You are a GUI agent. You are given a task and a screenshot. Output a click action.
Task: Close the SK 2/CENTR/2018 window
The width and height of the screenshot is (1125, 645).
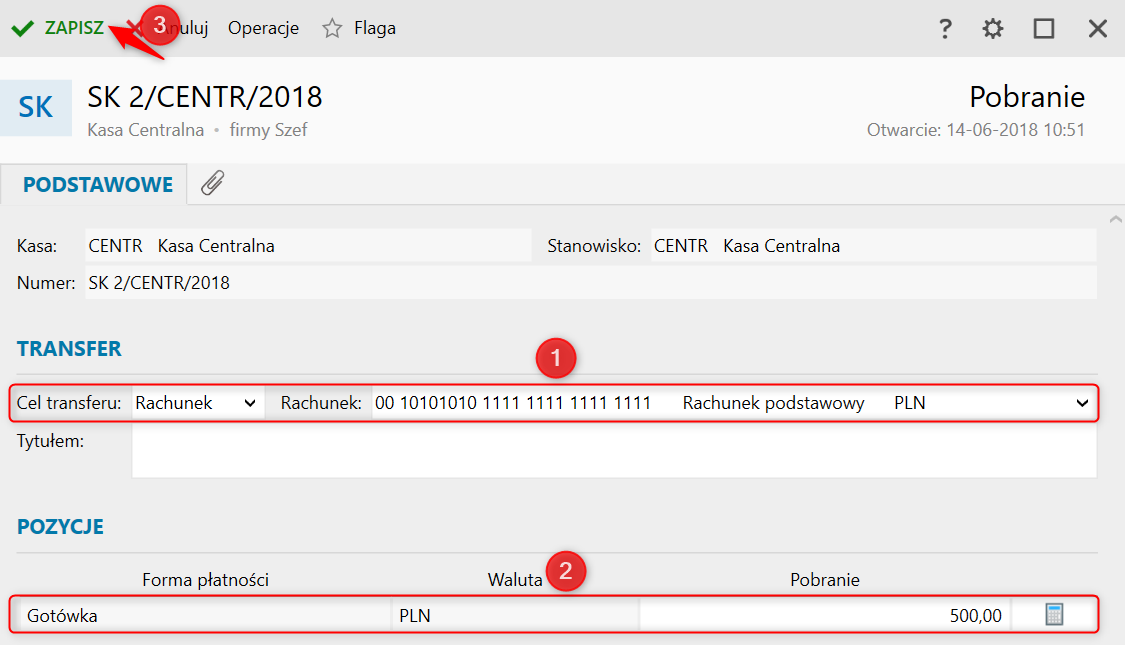click(x=1097, y=29)
